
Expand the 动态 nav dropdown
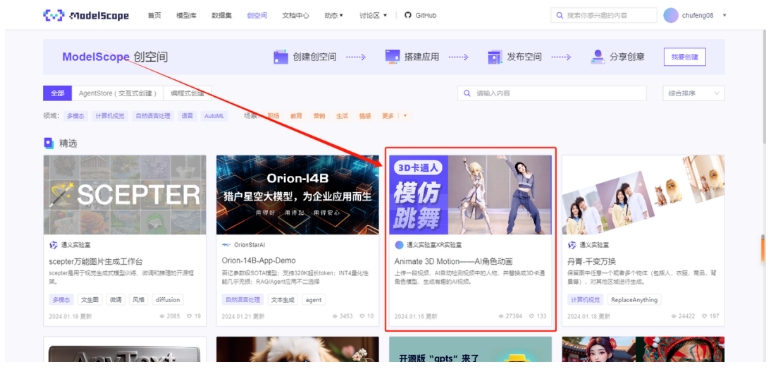pyautogui.click(x=334, y=15)
